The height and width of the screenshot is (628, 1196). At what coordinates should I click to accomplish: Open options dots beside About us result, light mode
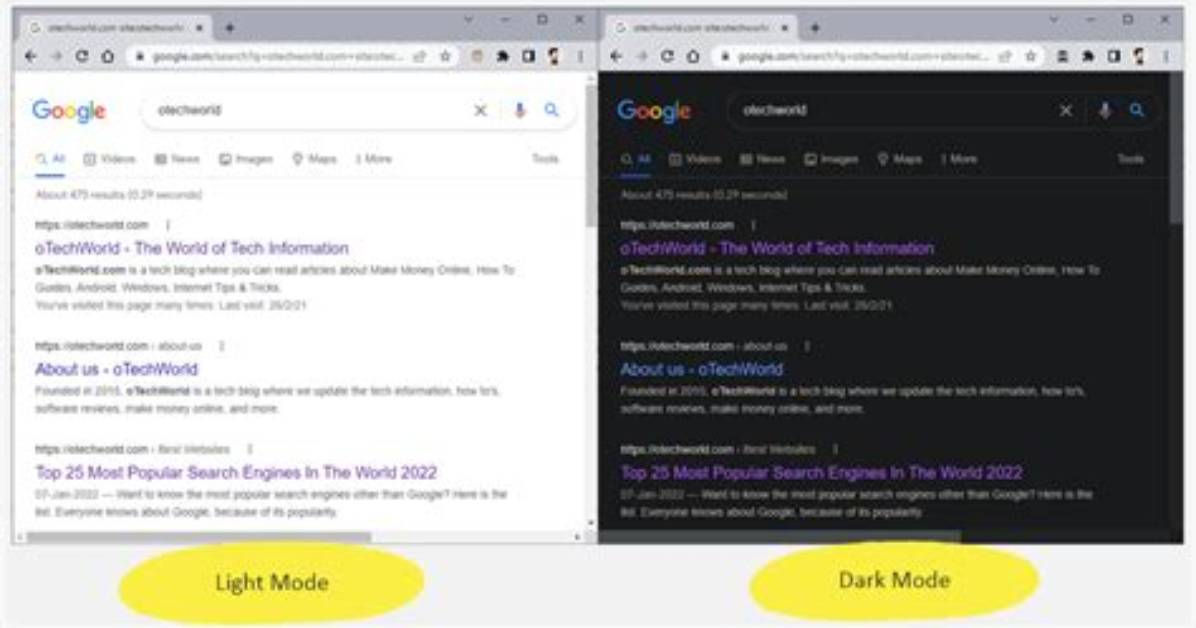222,346
